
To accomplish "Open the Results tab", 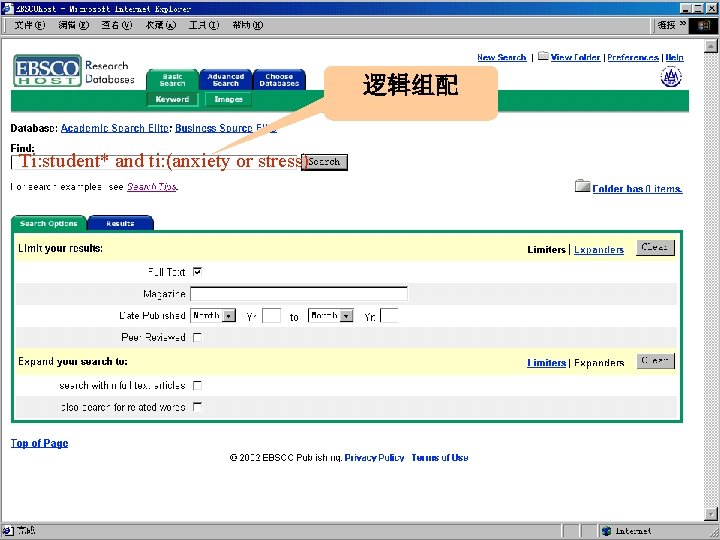I will 120,223.
